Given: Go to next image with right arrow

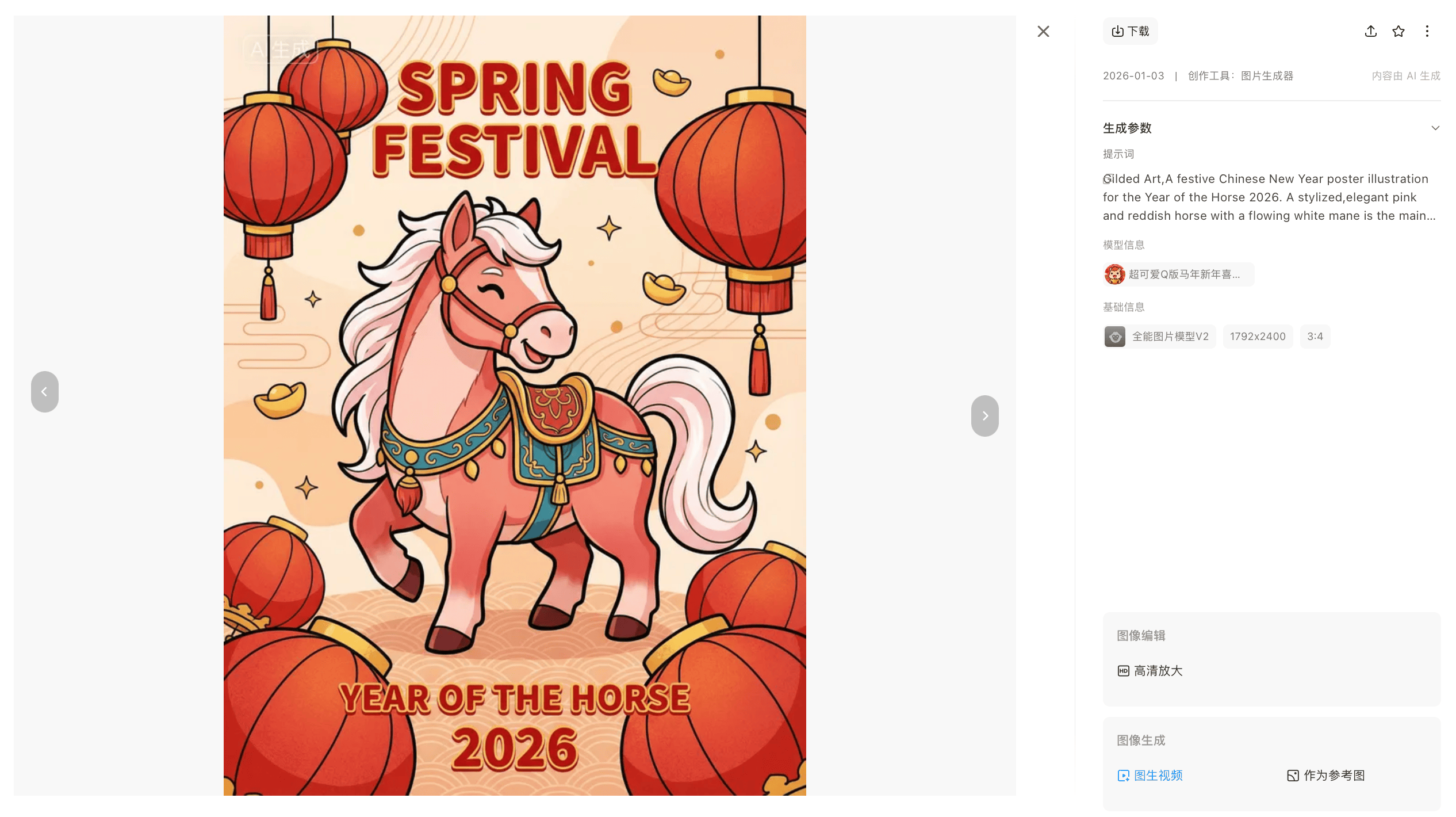Looking at the screenshot, I should coord(984,415).
